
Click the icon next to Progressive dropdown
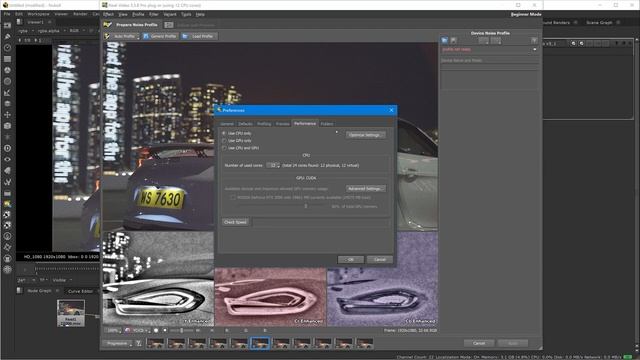coord(138,344)
